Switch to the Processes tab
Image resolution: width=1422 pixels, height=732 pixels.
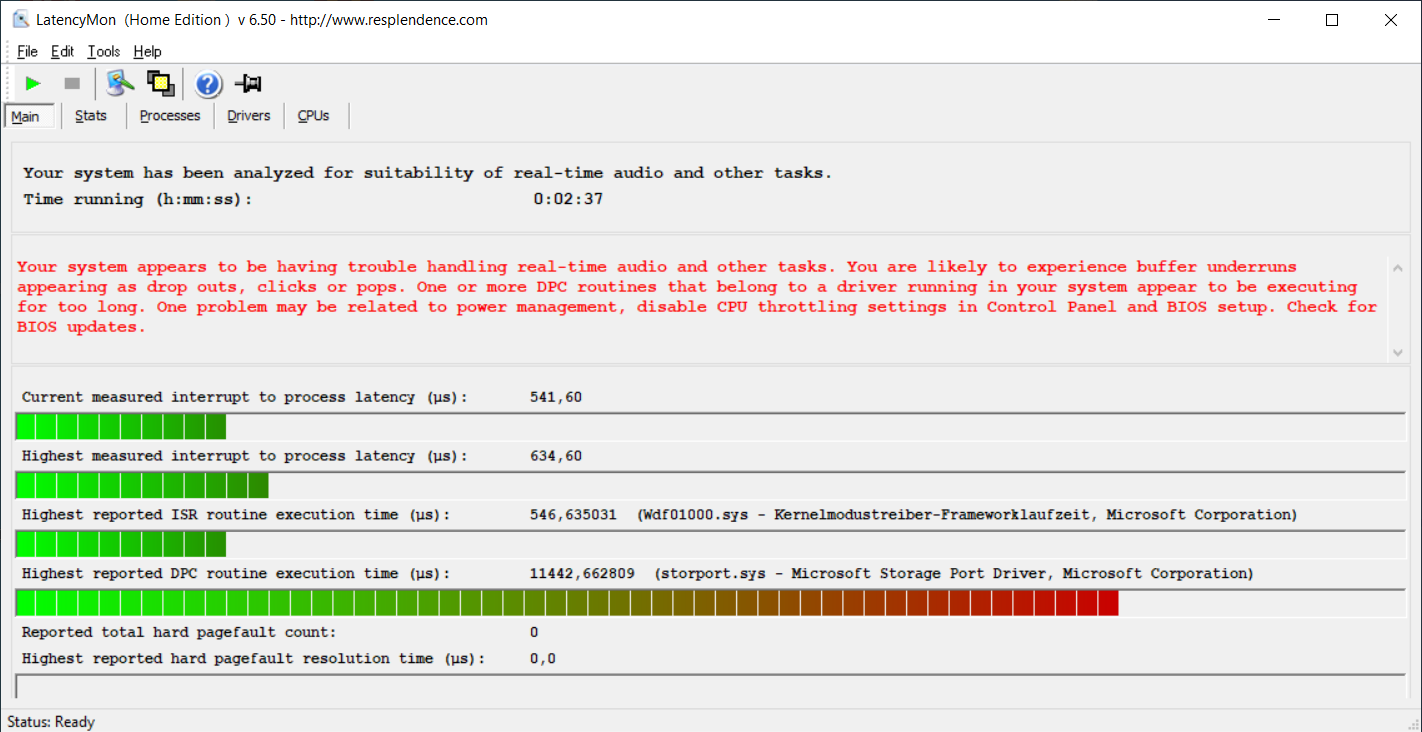[170, 116]
